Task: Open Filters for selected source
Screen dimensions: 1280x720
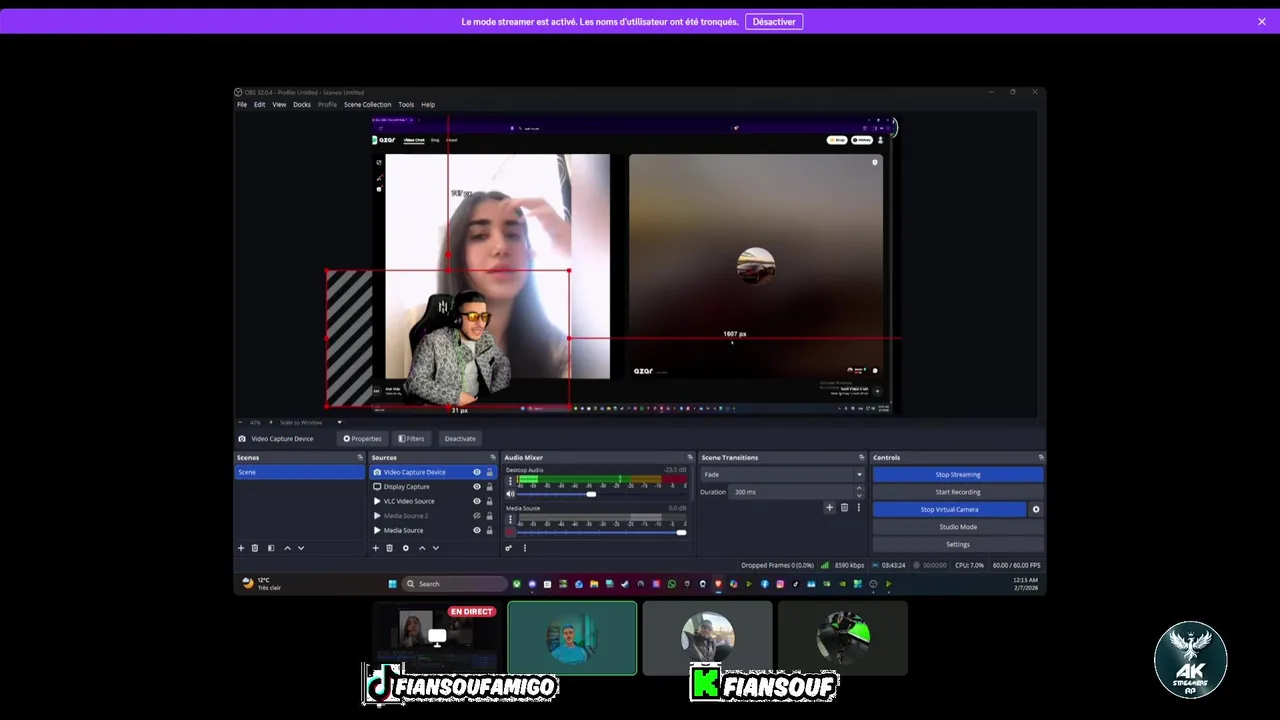Action: click(x=411, y=438)
